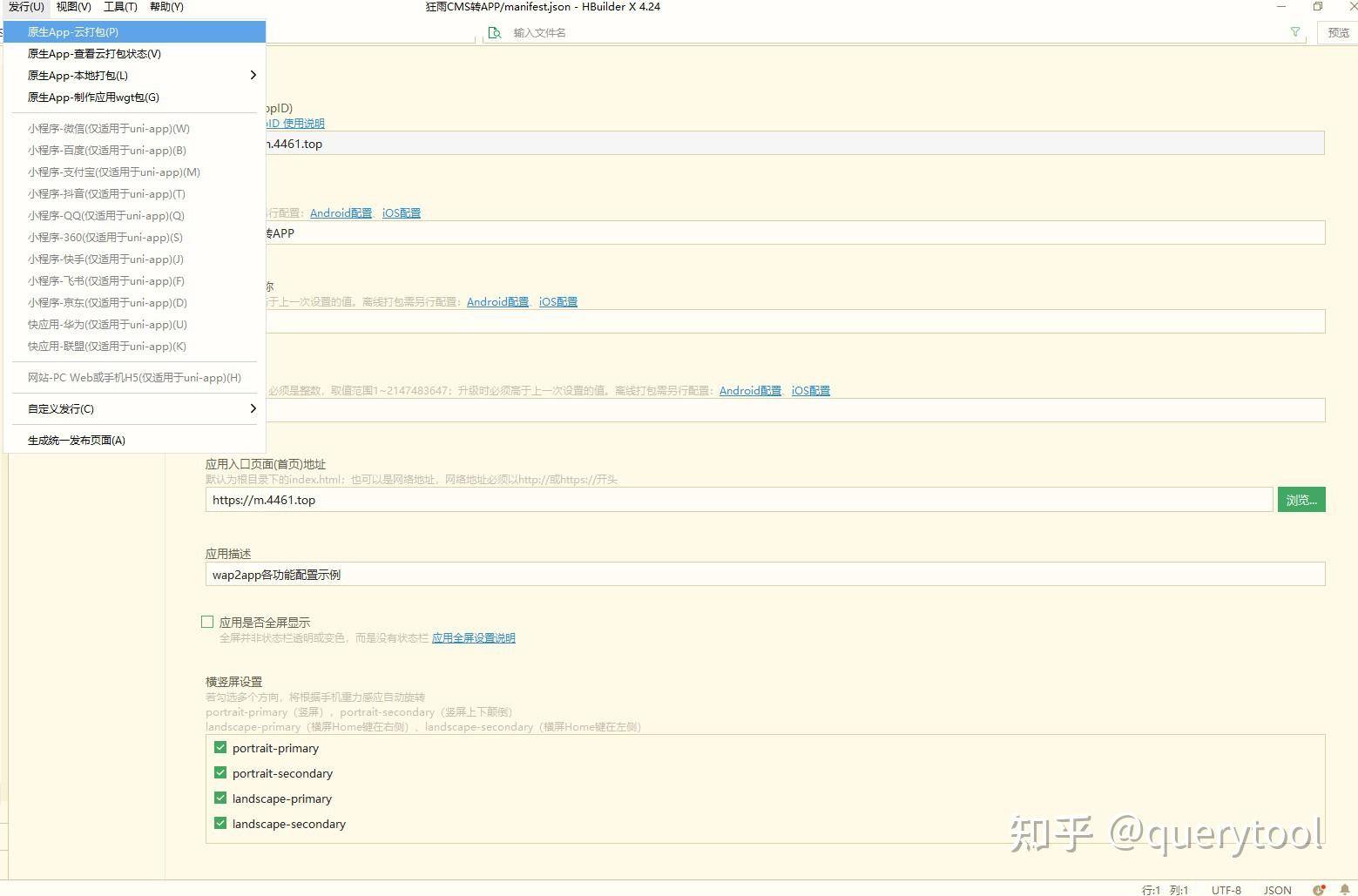Open Android配置 link in version number row

[750, 391]
